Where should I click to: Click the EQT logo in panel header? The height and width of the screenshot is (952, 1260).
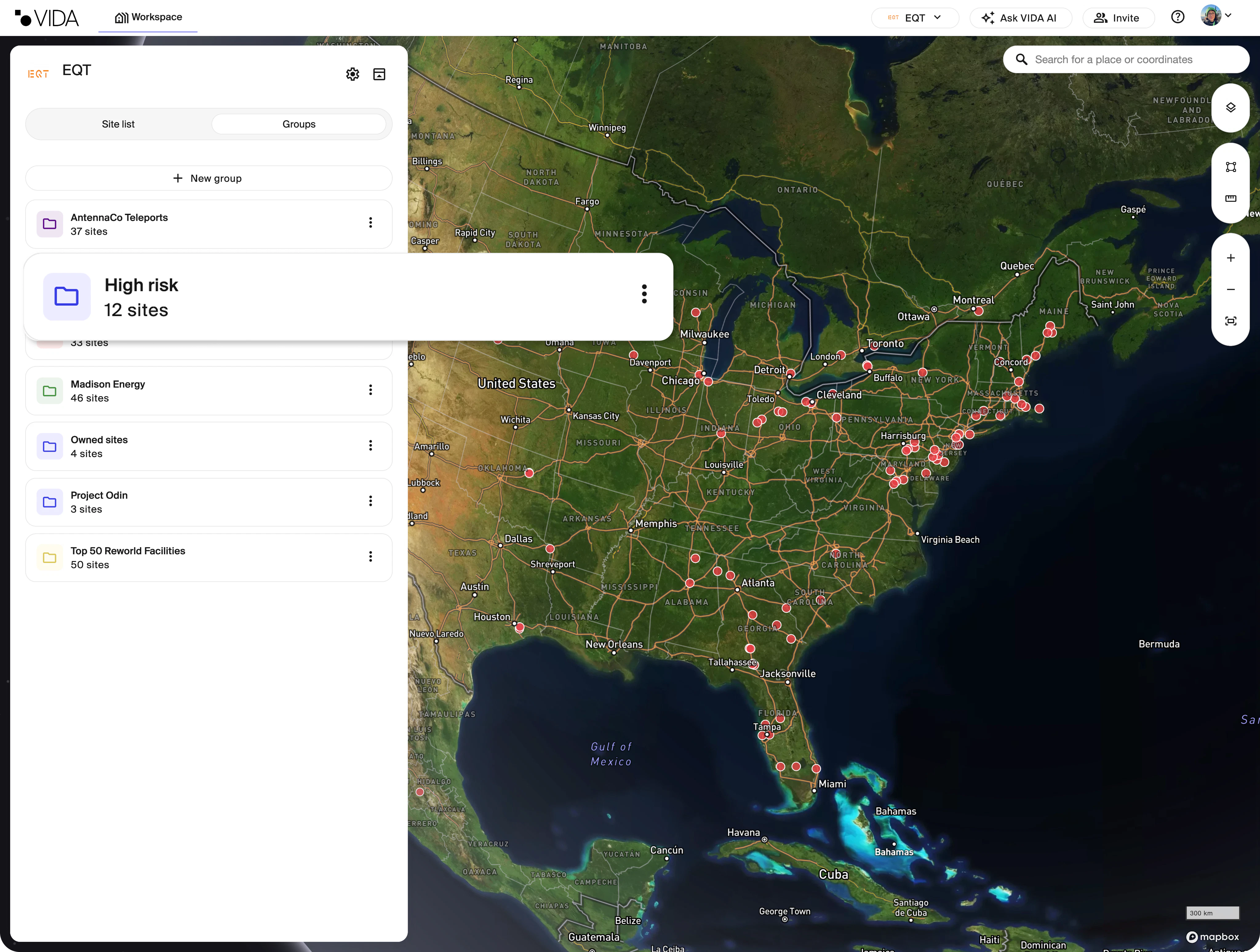click(x=38, y=74)
